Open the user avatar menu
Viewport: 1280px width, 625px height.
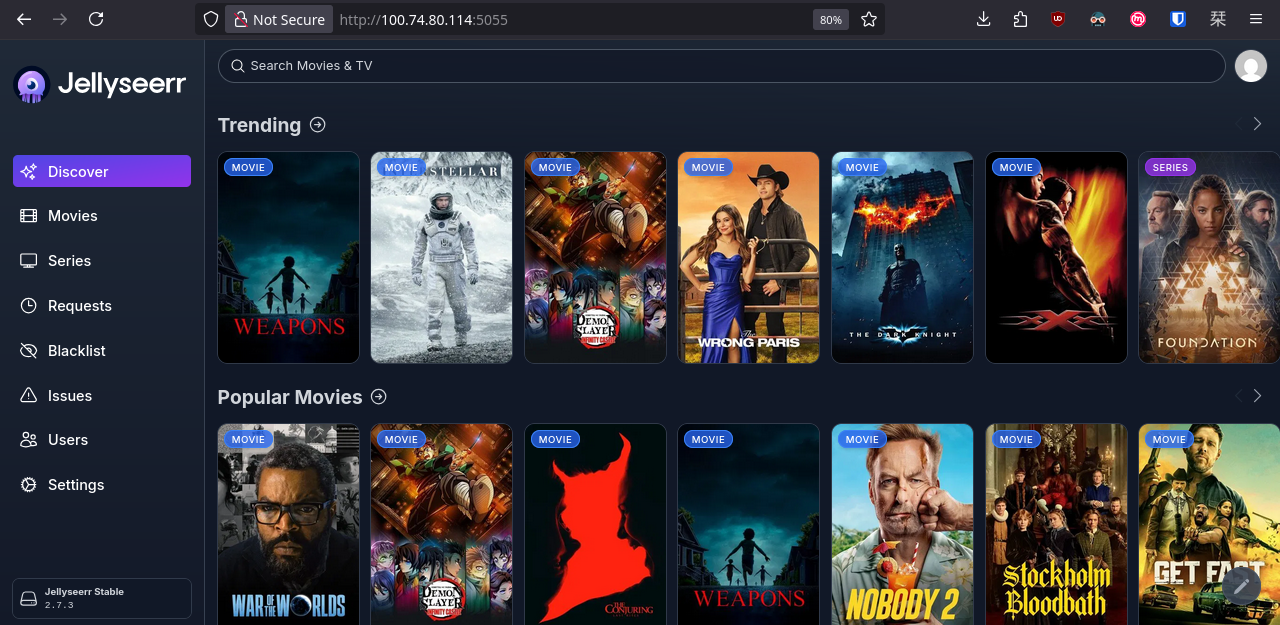click(x=1251, y=66)
